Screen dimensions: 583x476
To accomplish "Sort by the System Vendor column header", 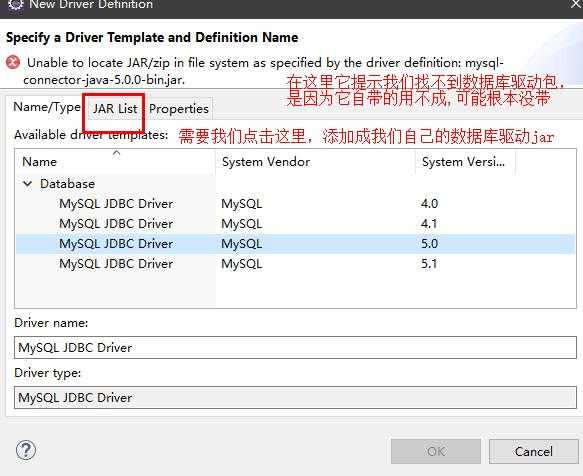I will (x=315, y=162).
